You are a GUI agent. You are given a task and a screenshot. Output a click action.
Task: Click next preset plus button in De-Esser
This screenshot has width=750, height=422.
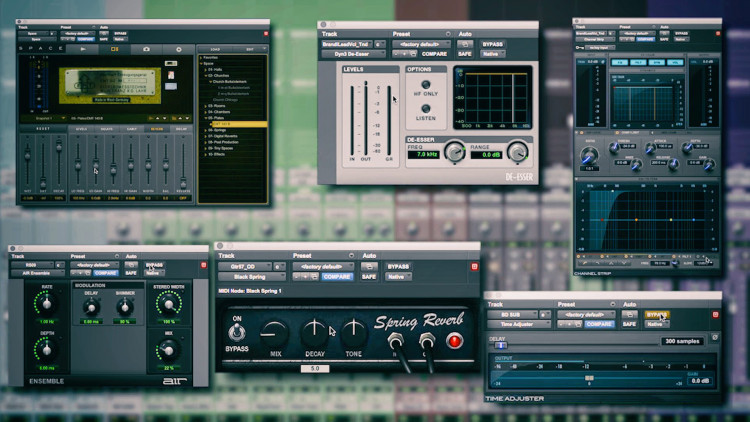pyautogui.click(x=404, y=54)
